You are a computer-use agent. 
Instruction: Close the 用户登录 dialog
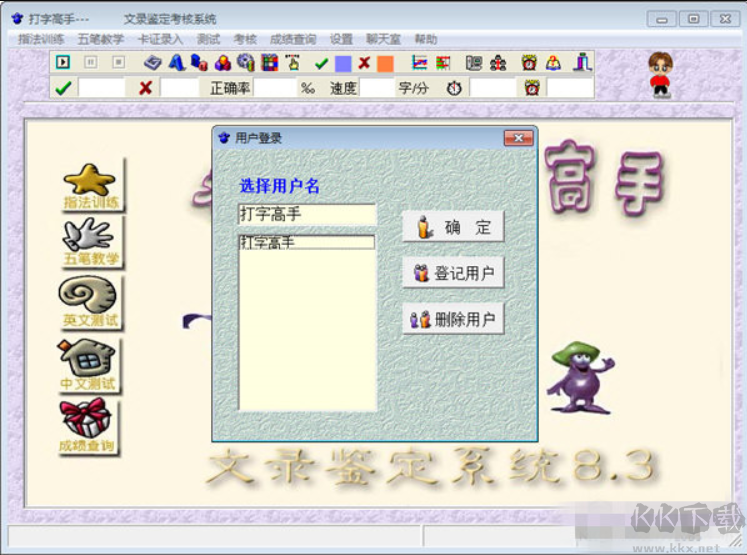point(518,138)
